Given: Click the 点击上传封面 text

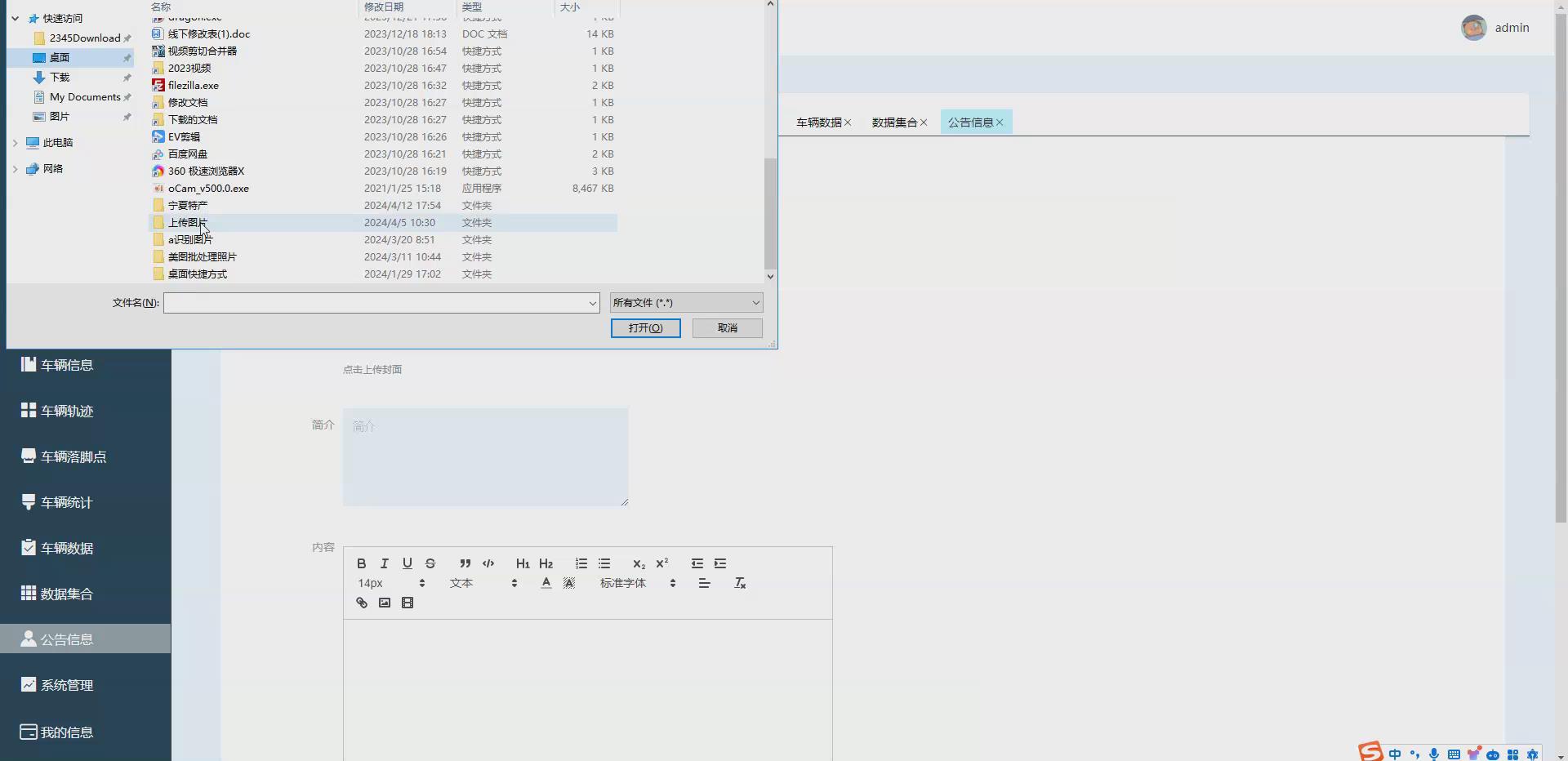Looking at the screenshot, I should coord(372,370).
